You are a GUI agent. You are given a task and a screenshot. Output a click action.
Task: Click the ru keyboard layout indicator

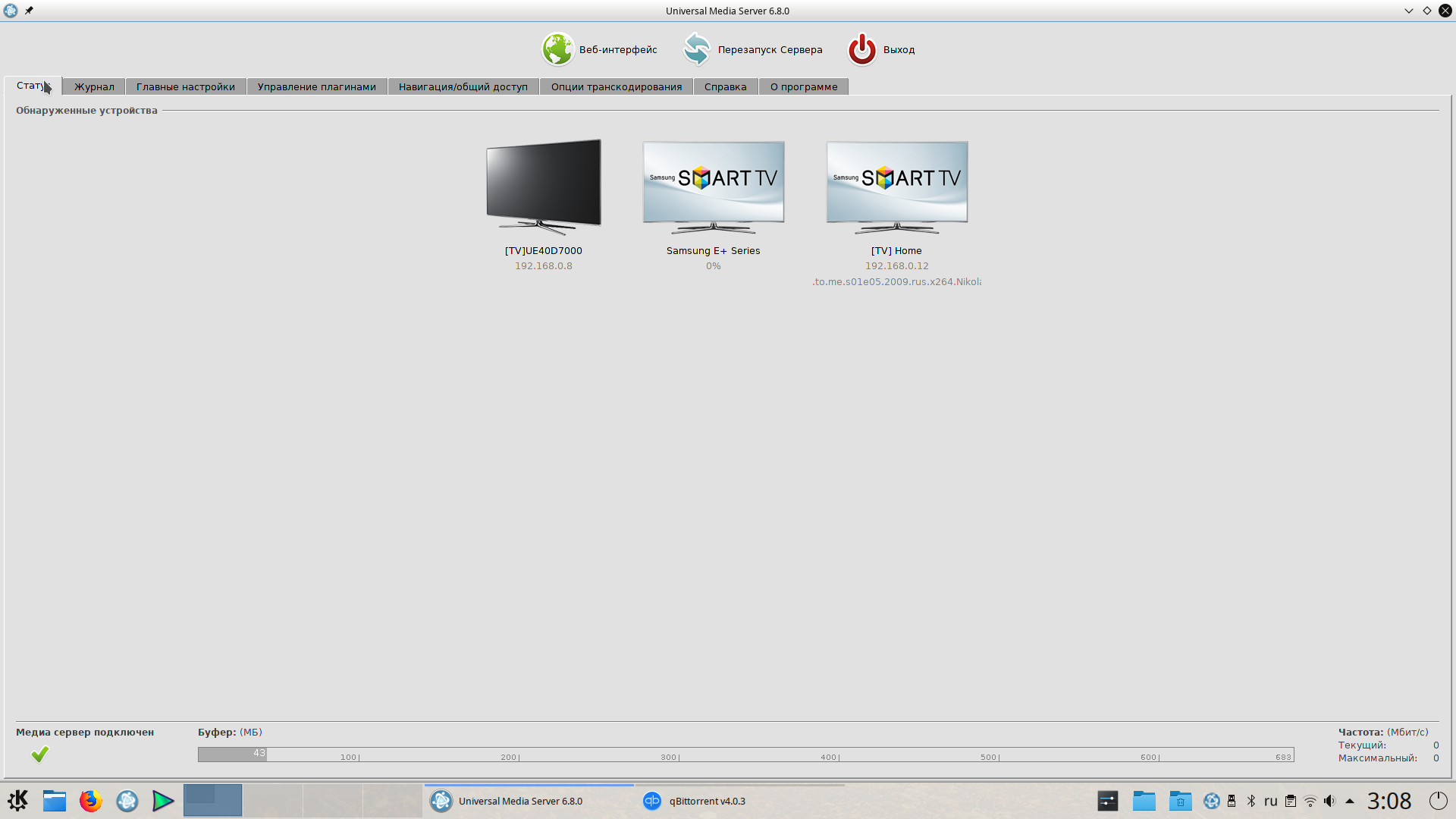click(x=1271, y=801)
